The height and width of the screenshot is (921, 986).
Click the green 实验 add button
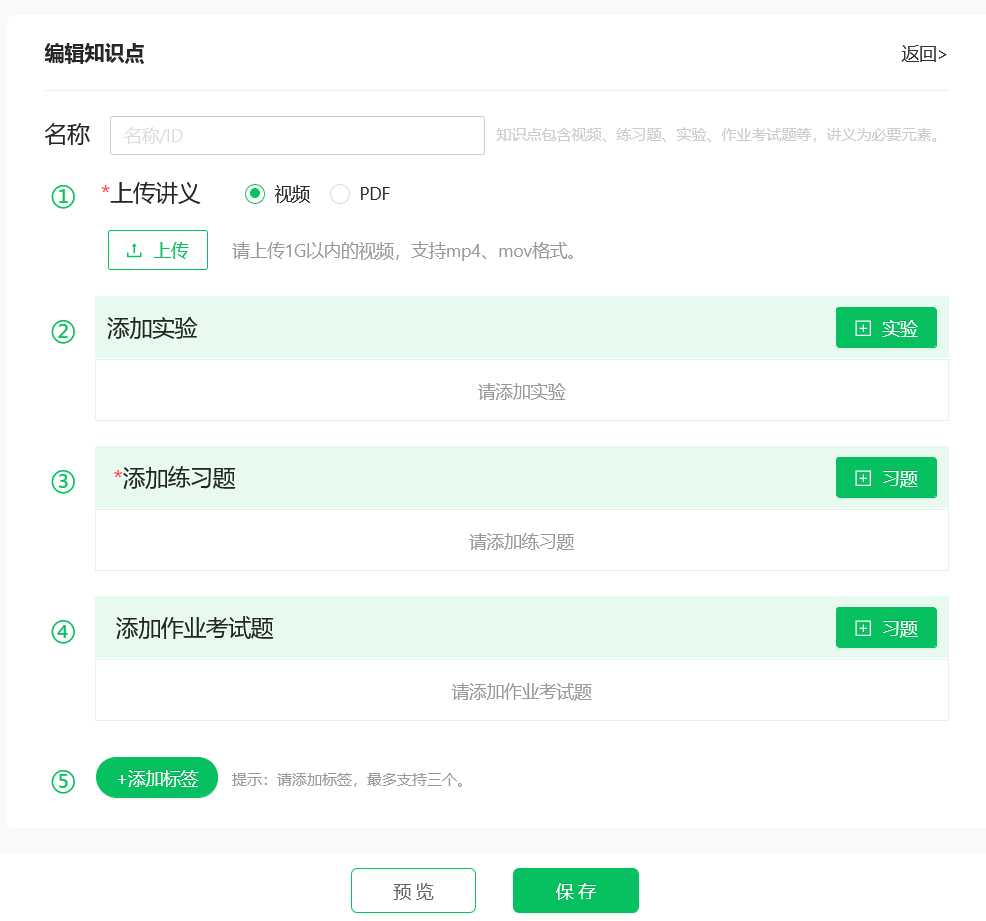tap(886, 328)
